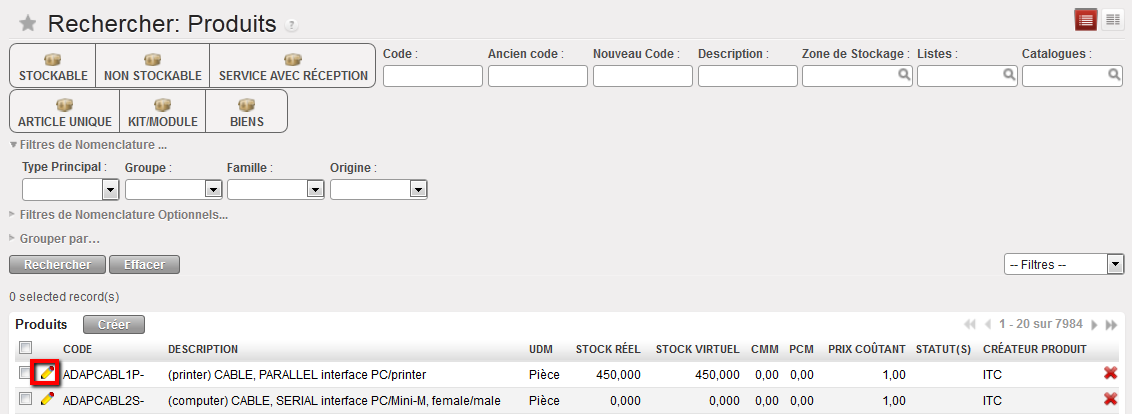The image size is (1132, 414).
Task: Go to next page of products
Action: pos(1094,325)
